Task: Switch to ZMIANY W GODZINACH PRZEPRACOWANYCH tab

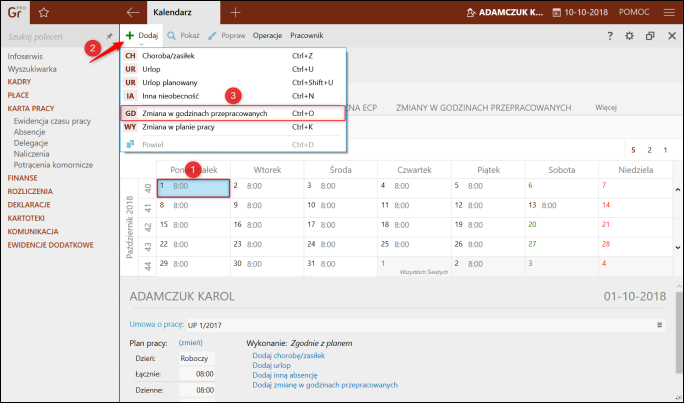Action: 483,108
